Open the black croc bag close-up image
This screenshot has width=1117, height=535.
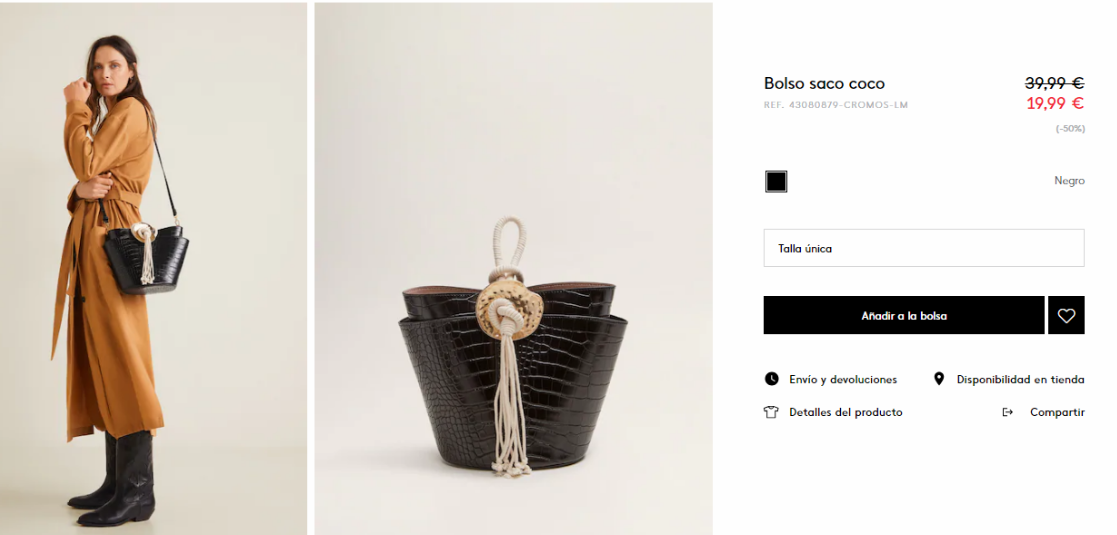(514, 268)
